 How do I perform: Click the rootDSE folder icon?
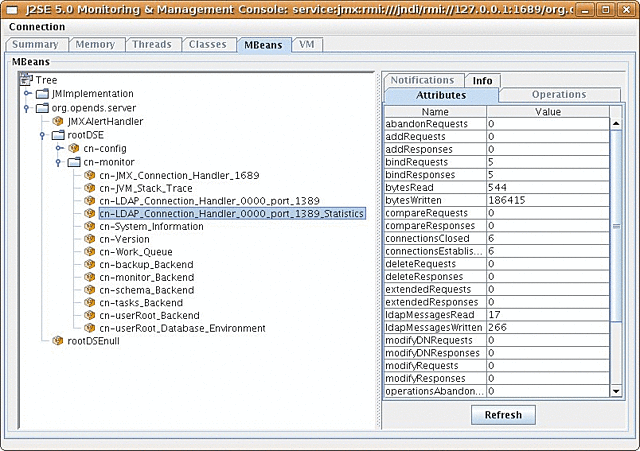(58, 135)
